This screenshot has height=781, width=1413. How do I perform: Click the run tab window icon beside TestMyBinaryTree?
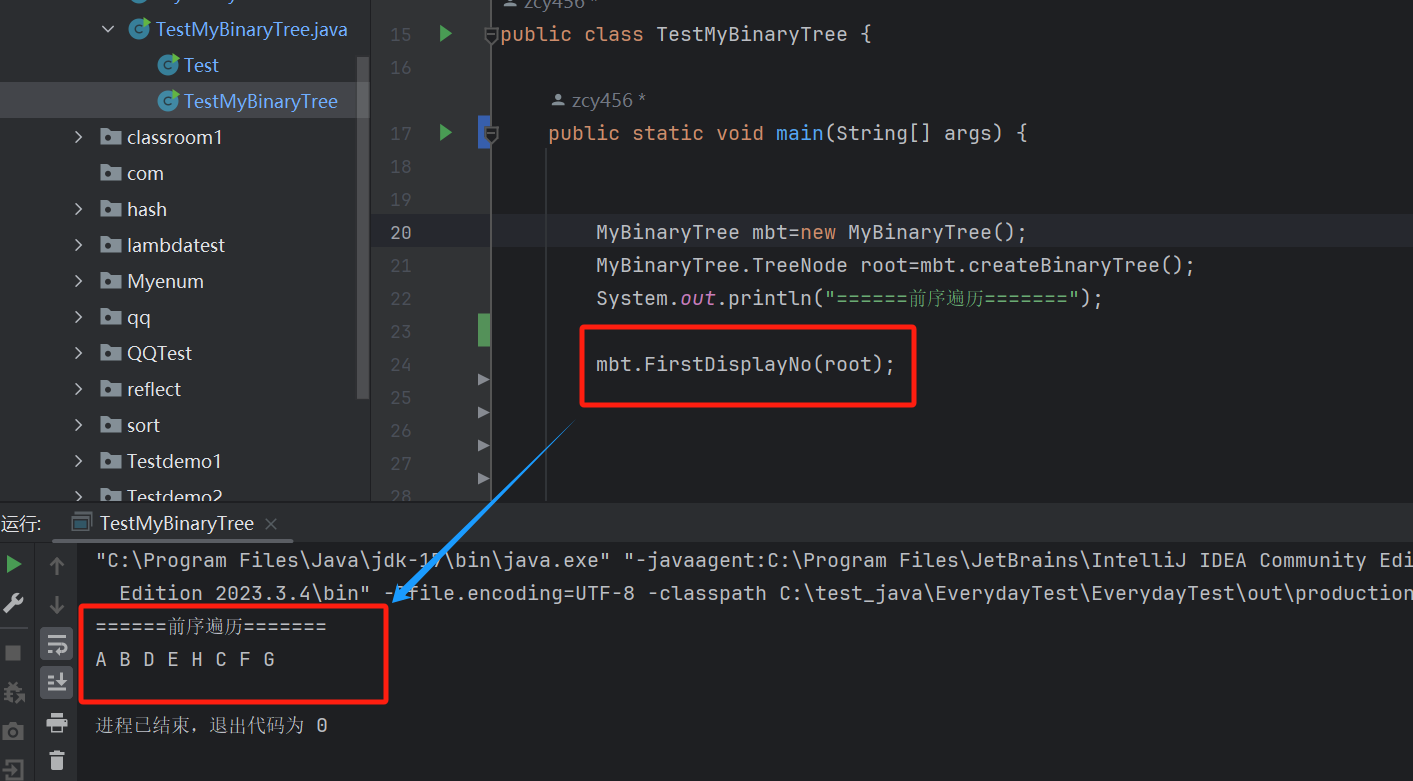(81, 523)
